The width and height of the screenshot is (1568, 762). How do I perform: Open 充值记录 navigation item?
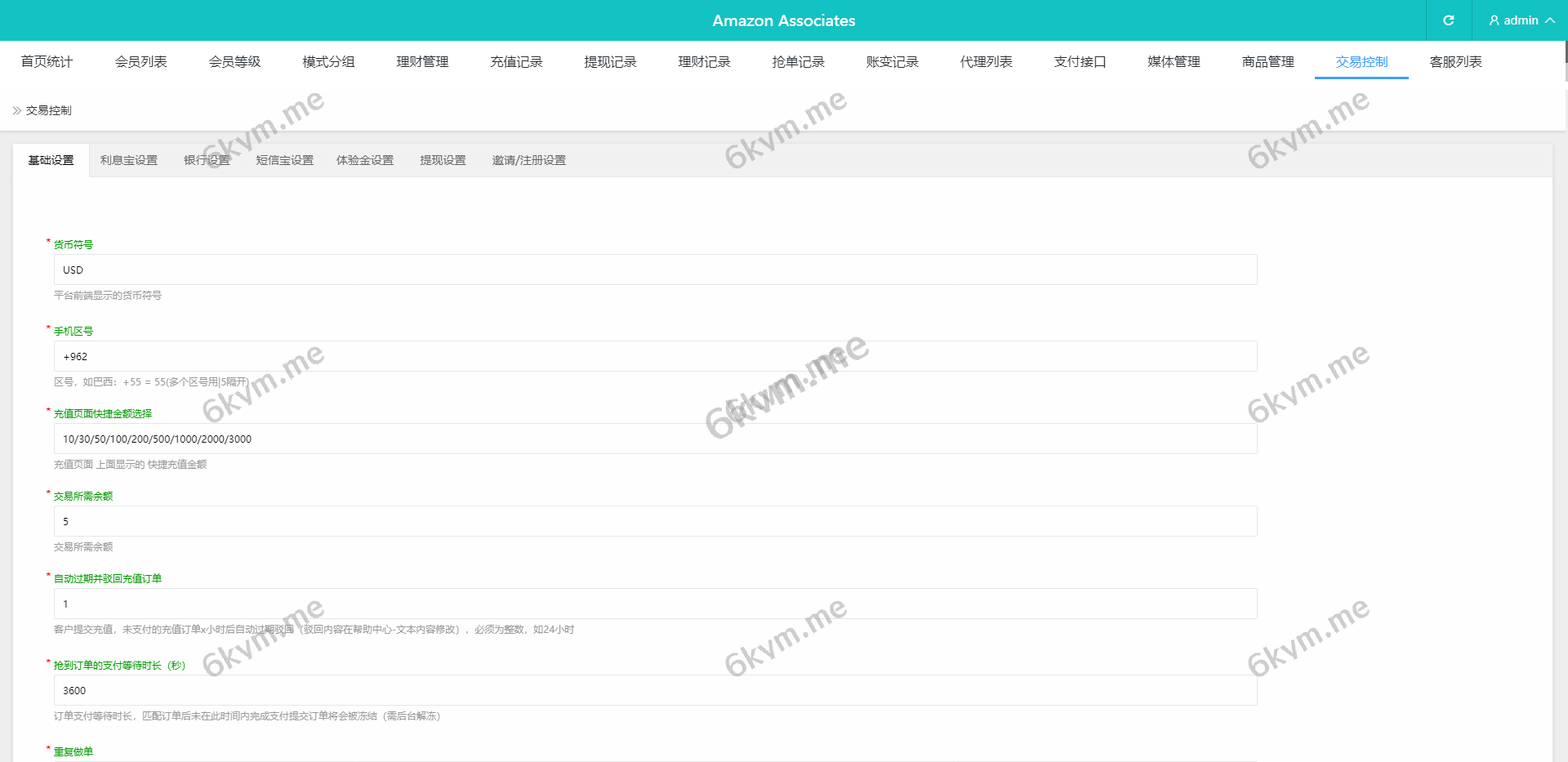(516, 62)
